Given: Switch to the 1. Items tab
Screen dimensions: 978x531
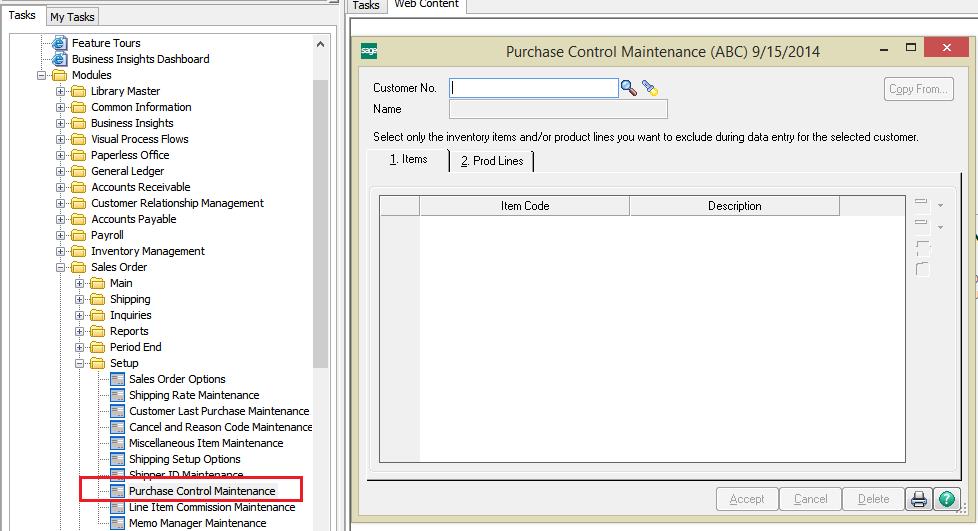Looking at the screenshot, I should [x=409, y=160].
